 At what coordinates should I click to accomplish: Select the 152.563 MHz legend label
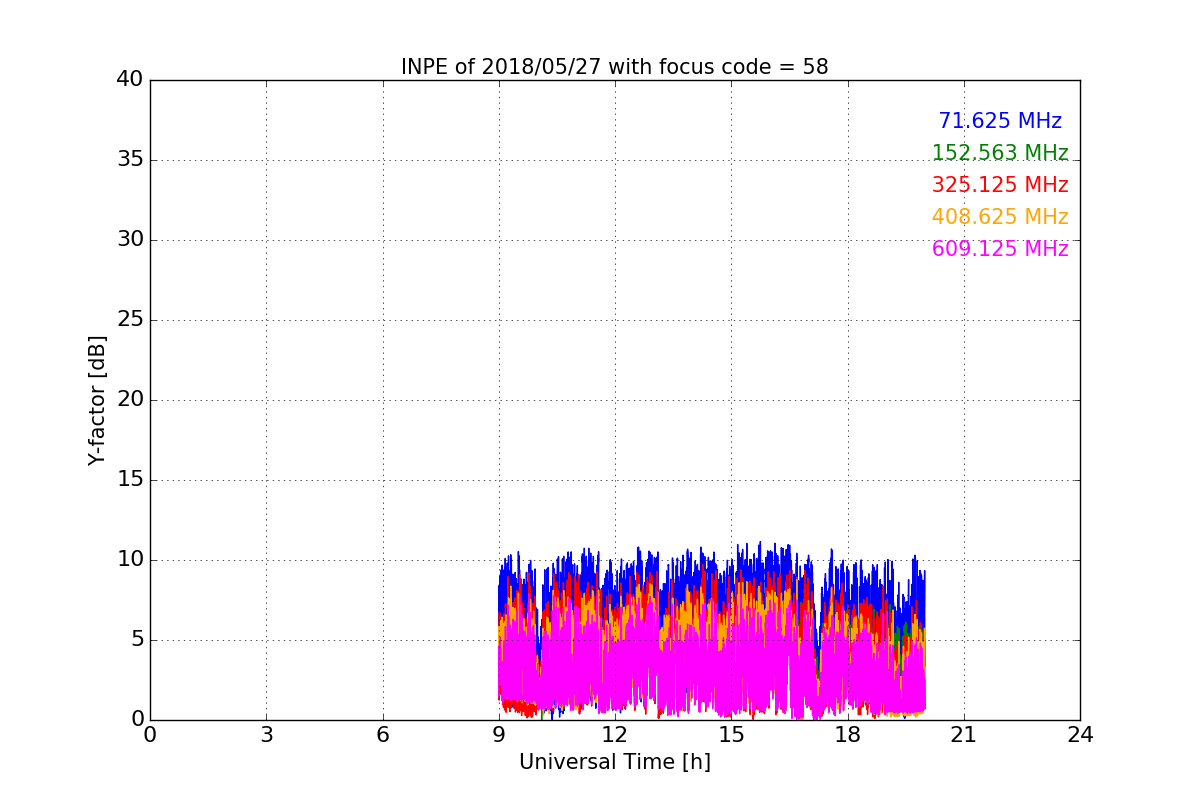[x=1000, y=153]
